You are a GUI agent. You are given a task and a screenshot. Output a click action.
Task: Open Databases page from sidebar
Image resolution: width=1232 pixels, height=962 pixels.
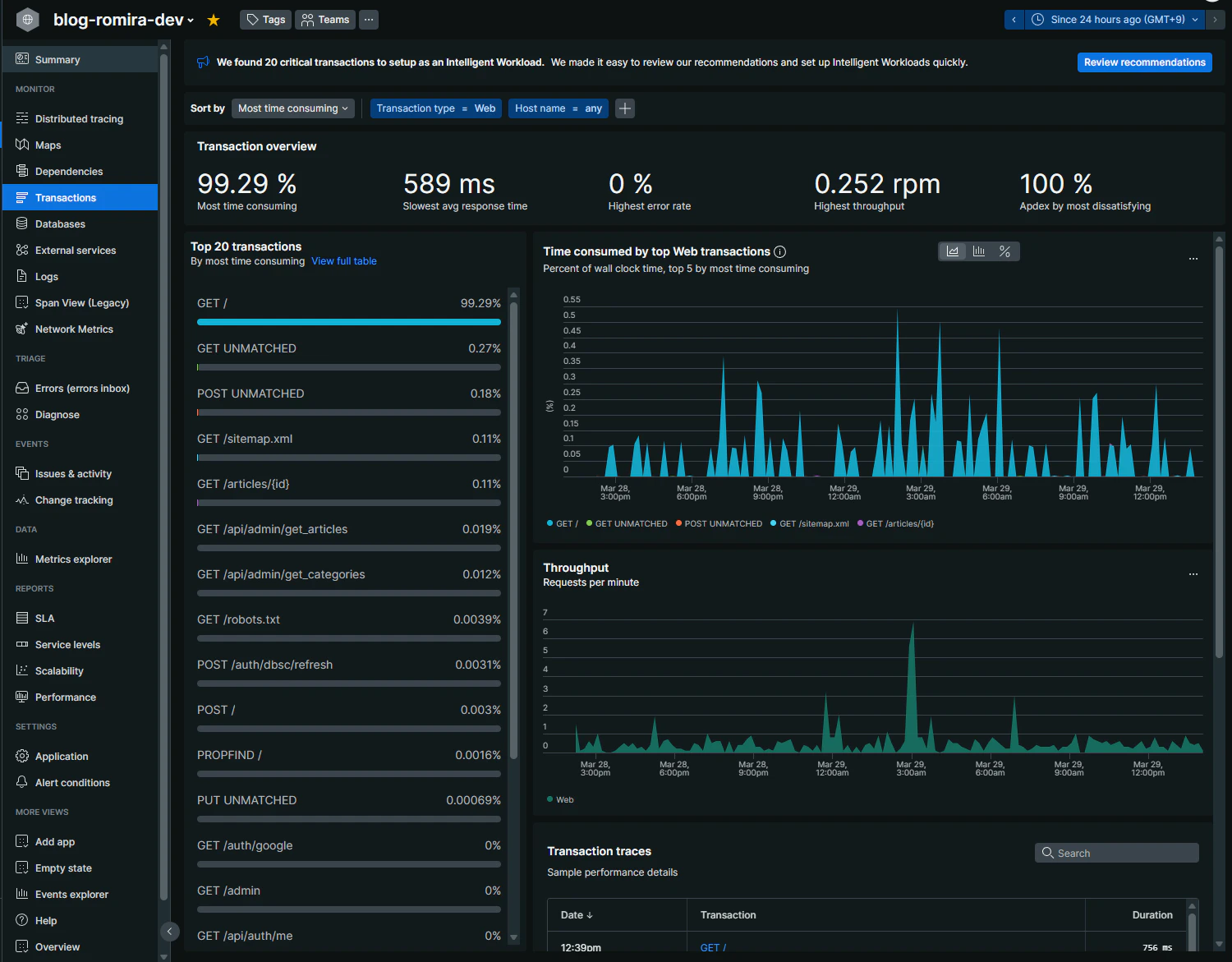coord(60,224)
